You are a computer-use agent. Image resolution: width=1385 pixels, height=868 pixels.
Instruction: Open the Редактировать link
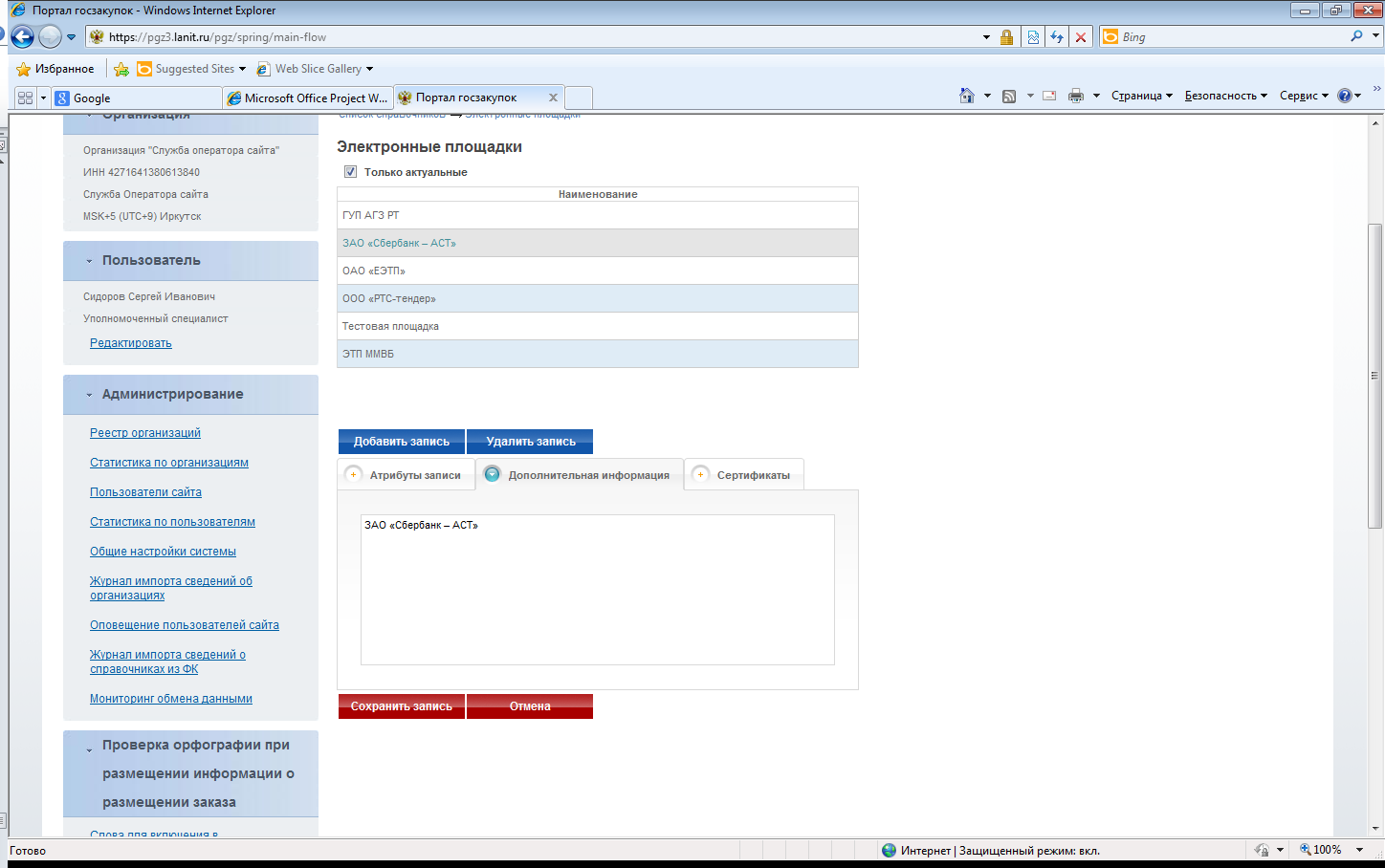click(x=131, y=343)
